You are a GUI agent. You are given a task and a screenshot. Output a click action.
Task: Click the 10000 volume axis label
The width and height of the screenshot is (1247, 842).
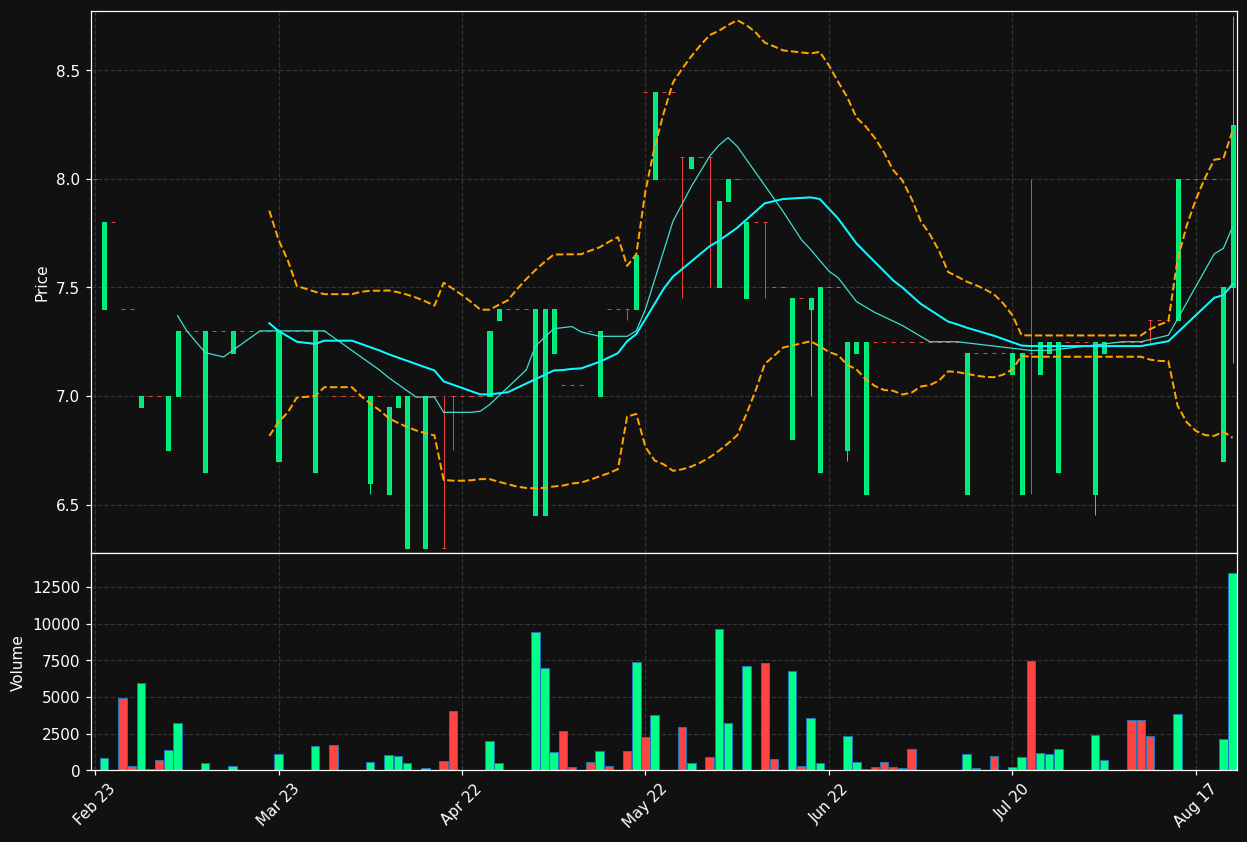[x=58, y=624]
